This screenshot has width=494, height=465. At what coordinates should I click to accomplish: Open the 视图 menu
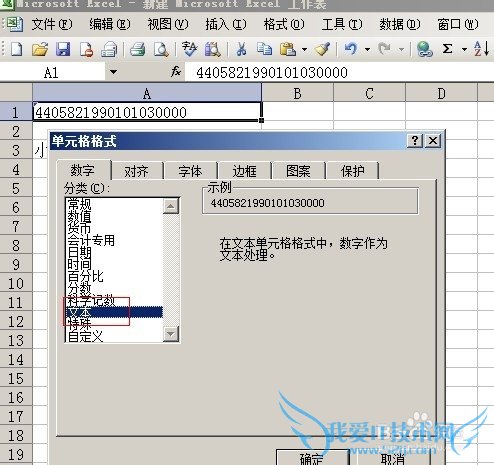point(168,24)
